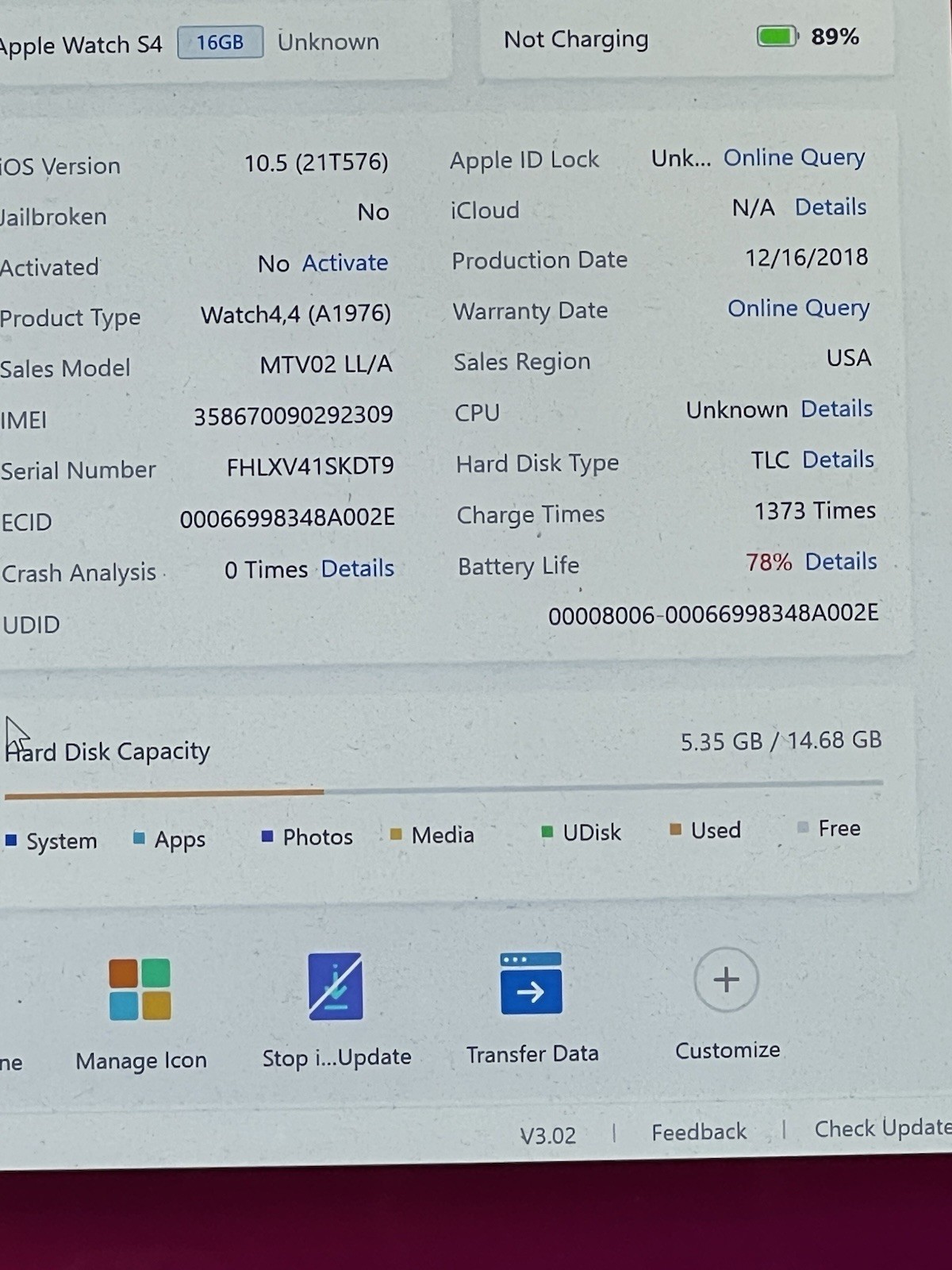Click the Feedback link in the footer
The height and width of the screenshot is (1270, 952).
pyautogui.click(x=699, y=1132)
